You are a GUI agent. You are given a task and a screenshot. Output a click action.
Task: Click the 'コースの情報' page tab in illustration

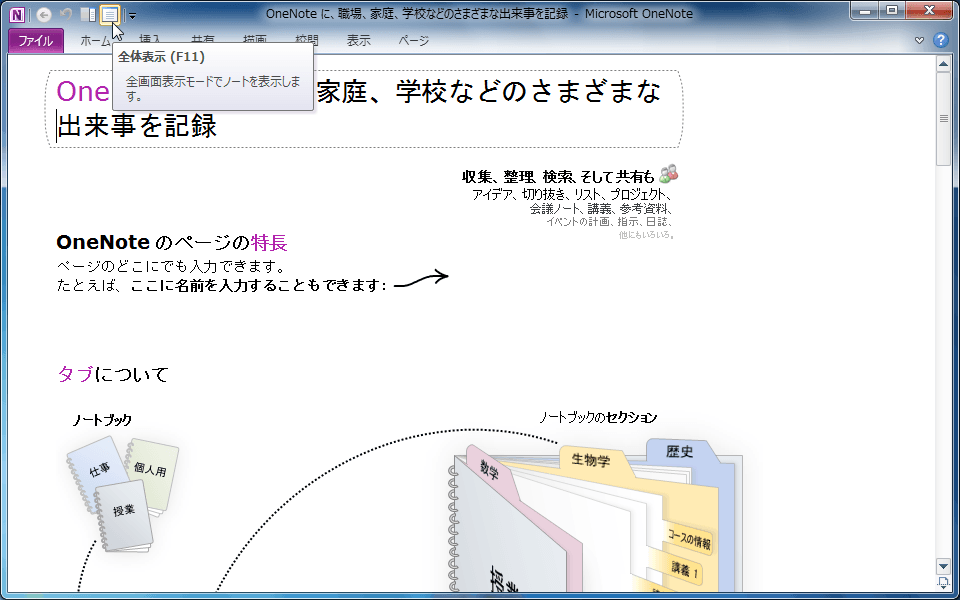click(689, 538)
